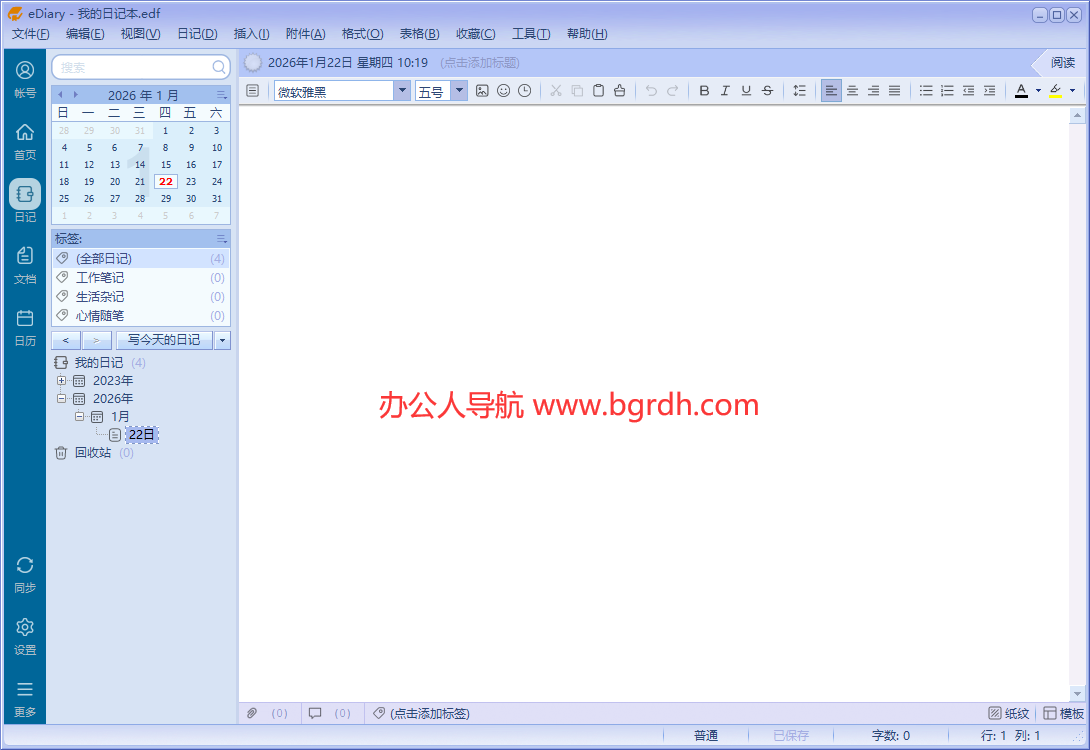Collapse the 1月 tree node

[x=79, y=416]
